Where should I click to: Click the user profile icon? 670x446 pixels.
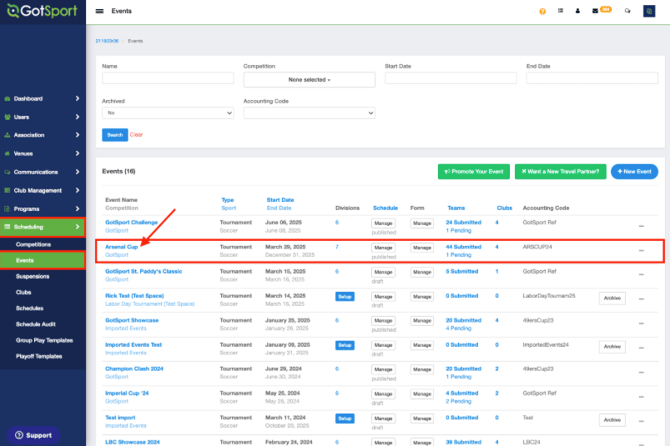[577, 11]
